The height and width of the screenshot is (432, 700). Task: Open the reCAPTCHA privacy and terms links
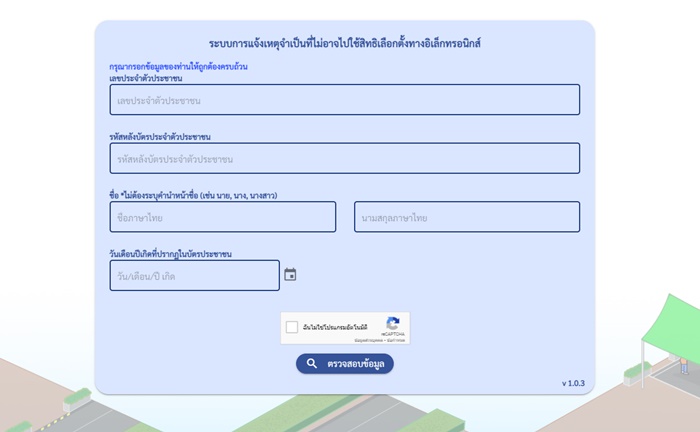point(379,340)
